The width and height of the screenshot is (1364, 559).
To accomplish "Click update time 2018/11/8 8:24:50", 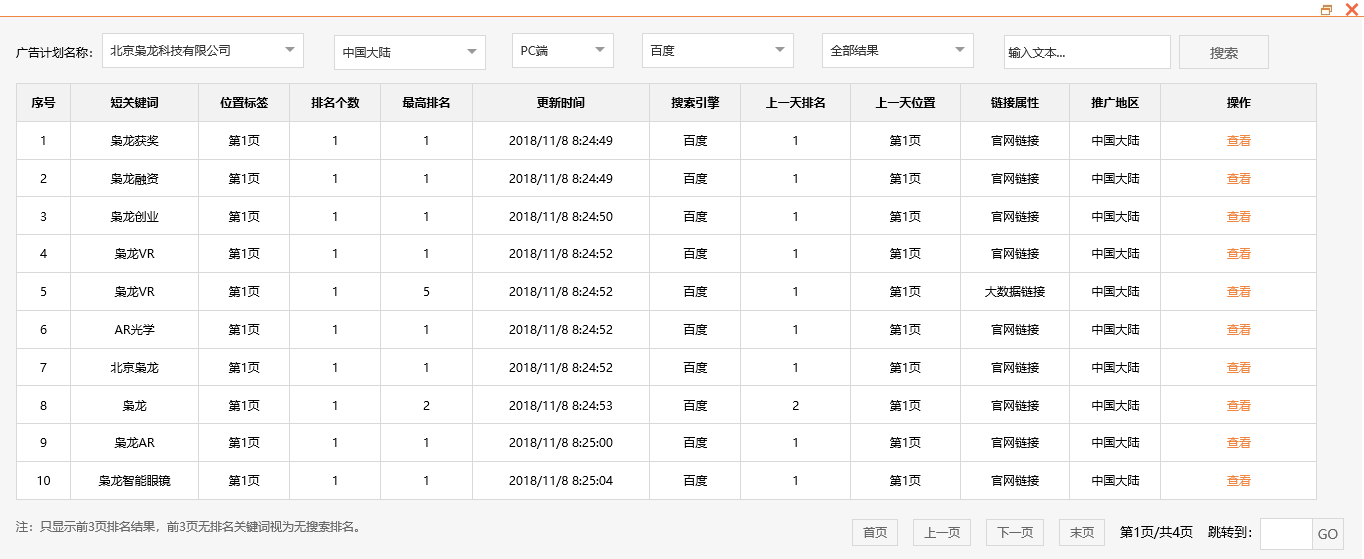I will click(561, 217).
